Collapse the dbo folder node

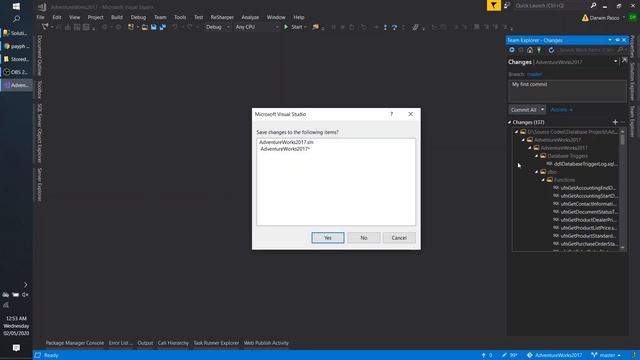point(537,172)
